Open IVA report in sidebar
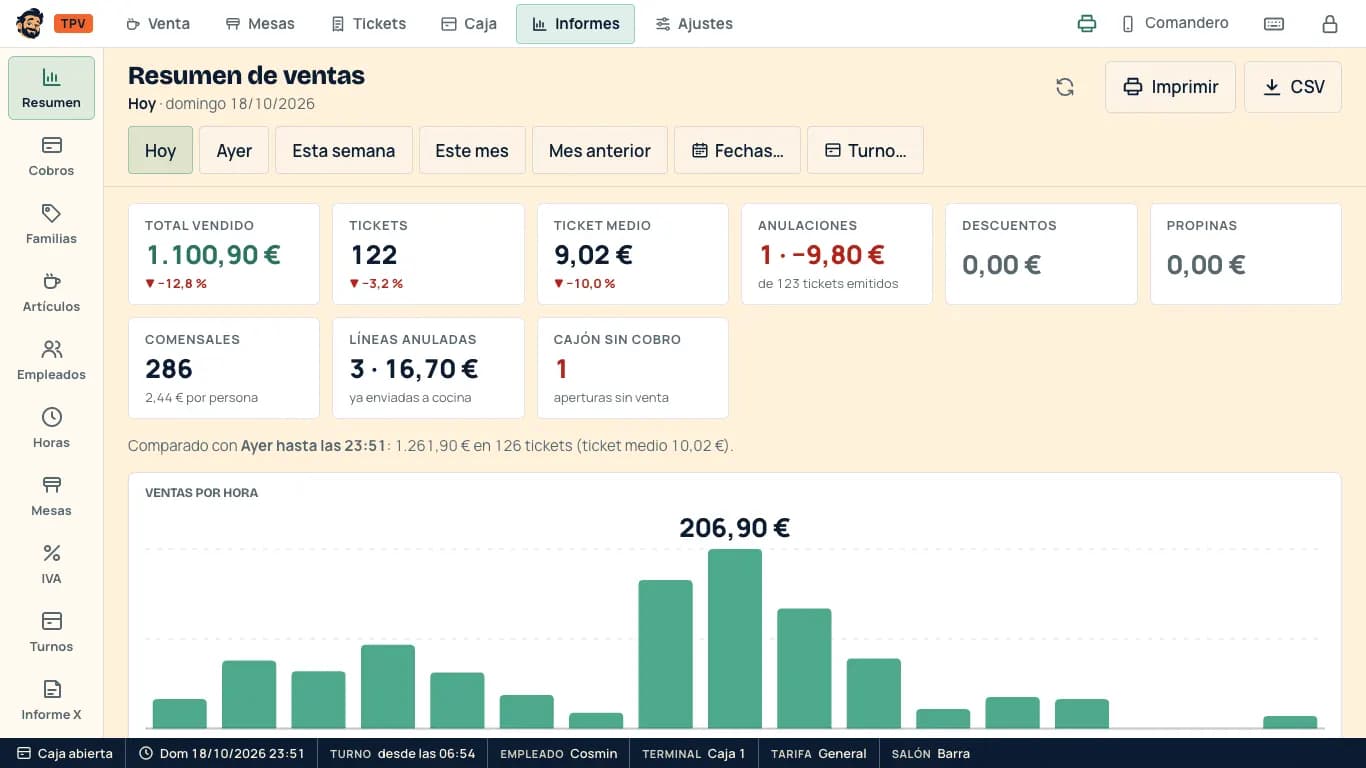 (51, 564)
